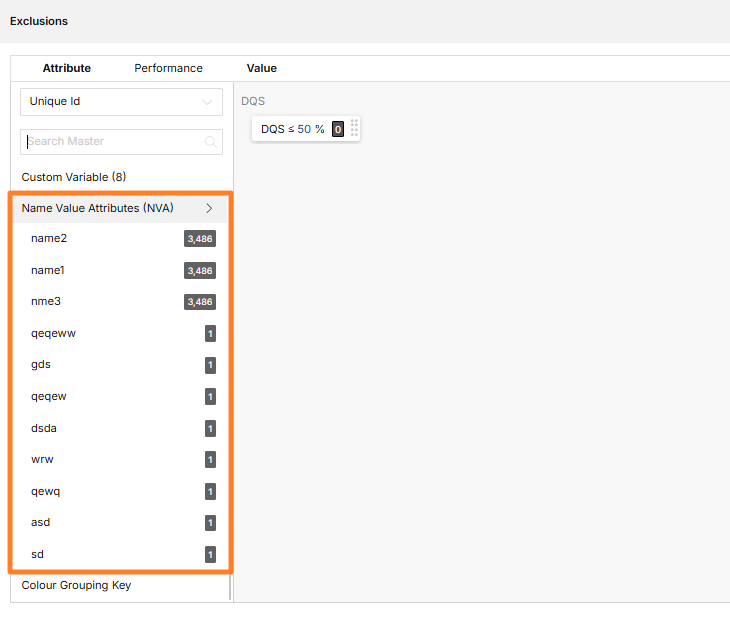Expand the Custom Variable (8) group
The image size is (730, 621).
pos(74,177)
